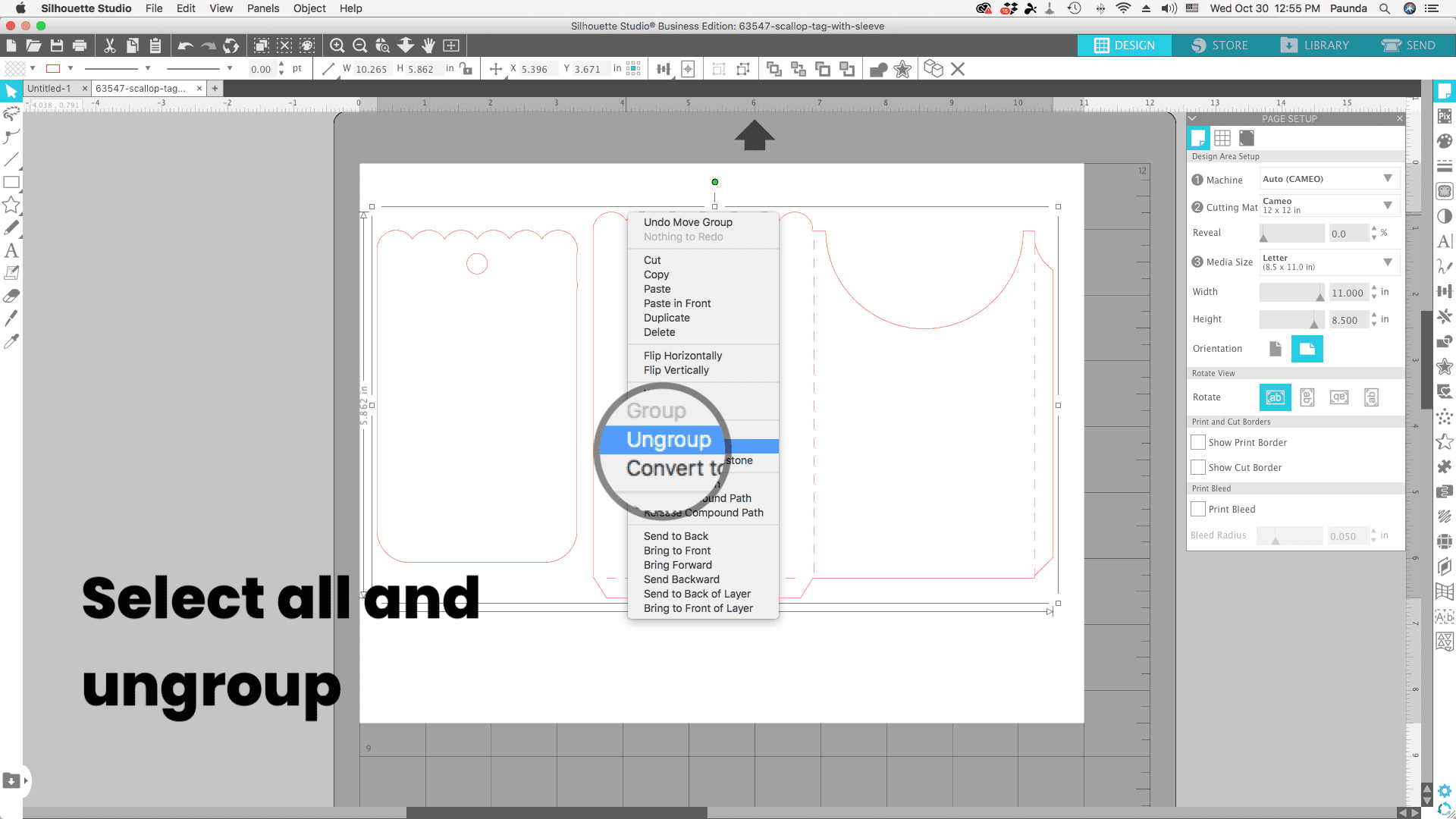Select the Text tool in left toolbar
Screen dimensions: 1456x819
point(11,250)
